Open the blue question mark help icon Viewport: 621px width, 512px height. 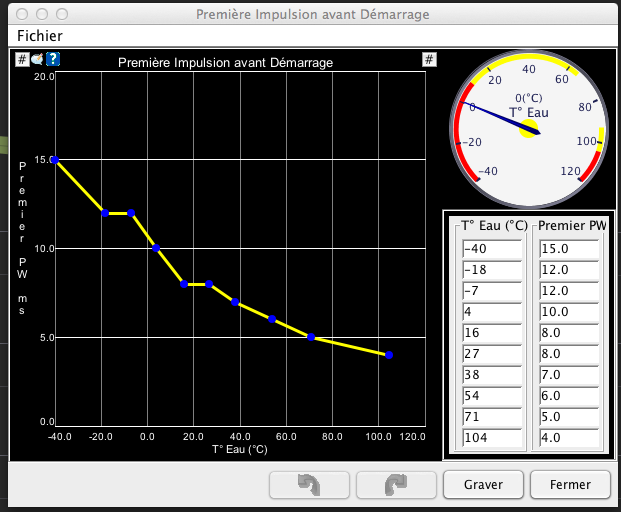[53, 59]
